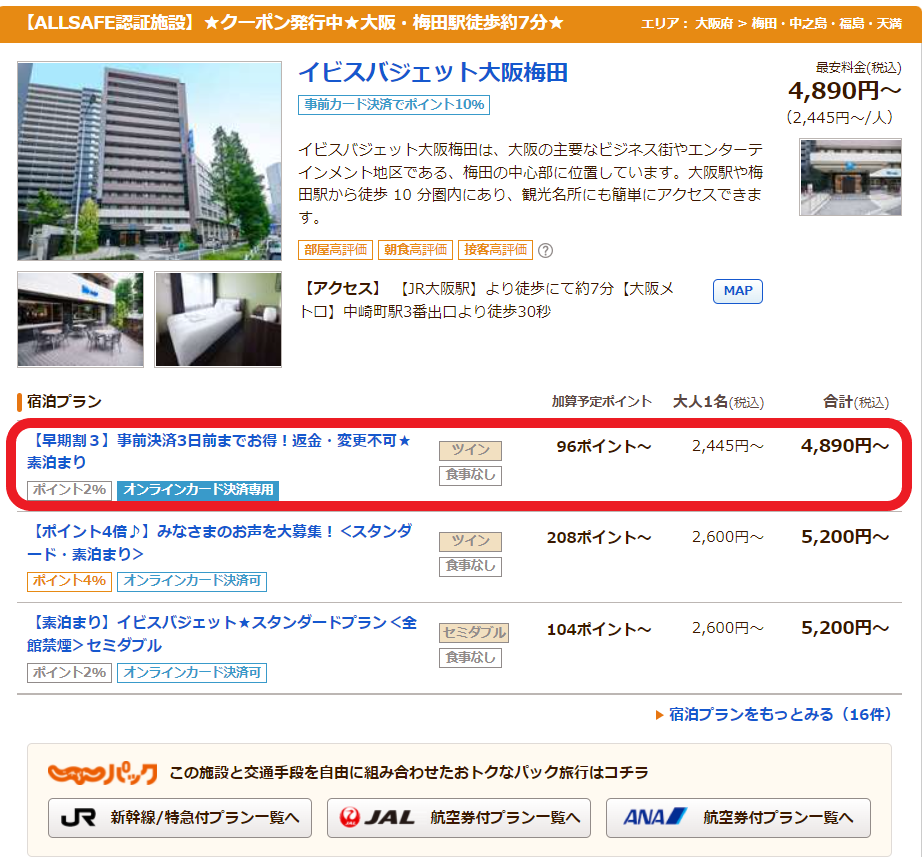Click the 最安料金 4,890円～ price at top right

click(844, 91)
